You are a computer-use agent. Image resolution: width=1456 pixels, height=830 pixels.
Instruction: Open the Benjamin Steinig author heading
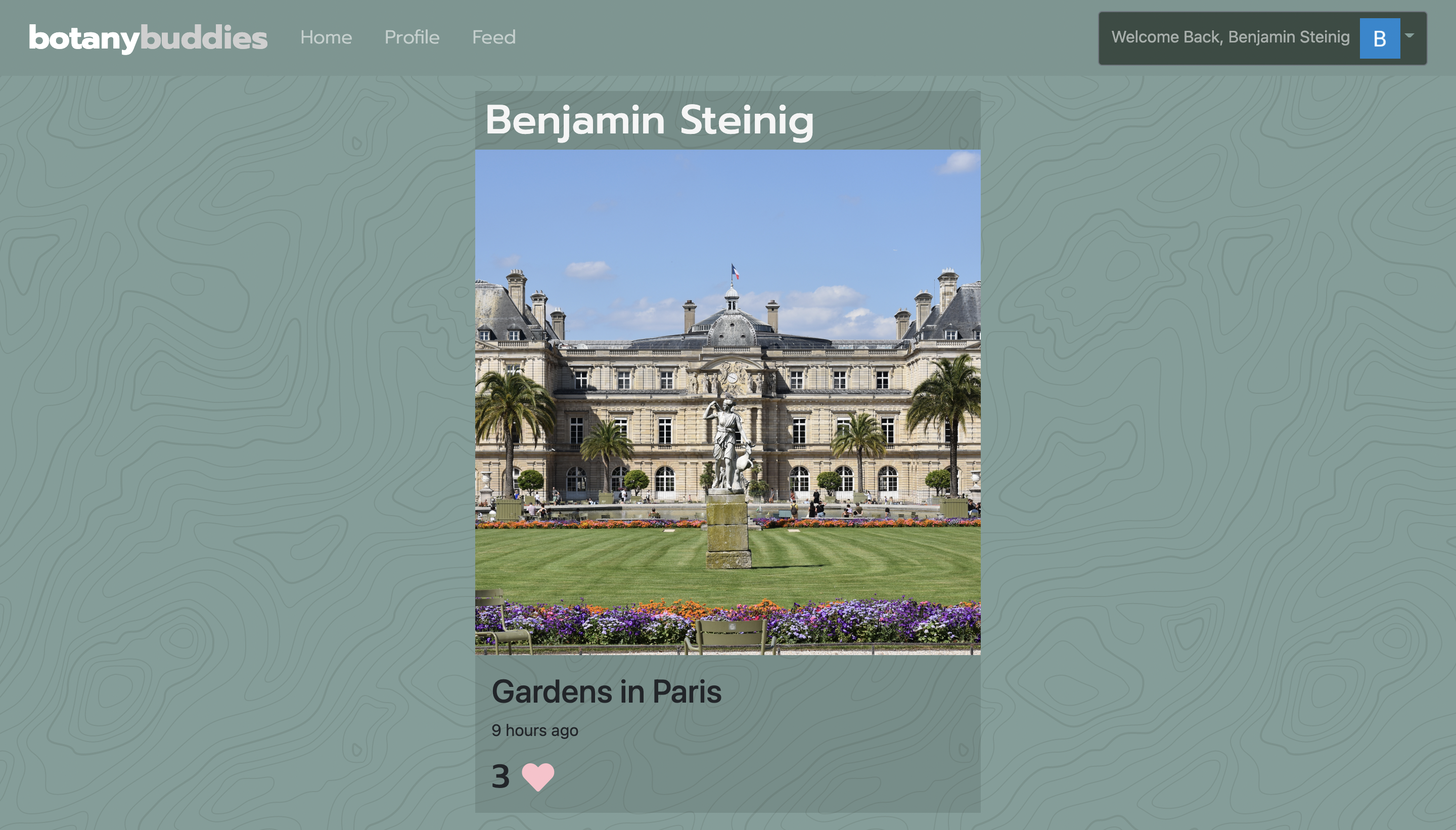pyautogui.click(x=649, y=120)
